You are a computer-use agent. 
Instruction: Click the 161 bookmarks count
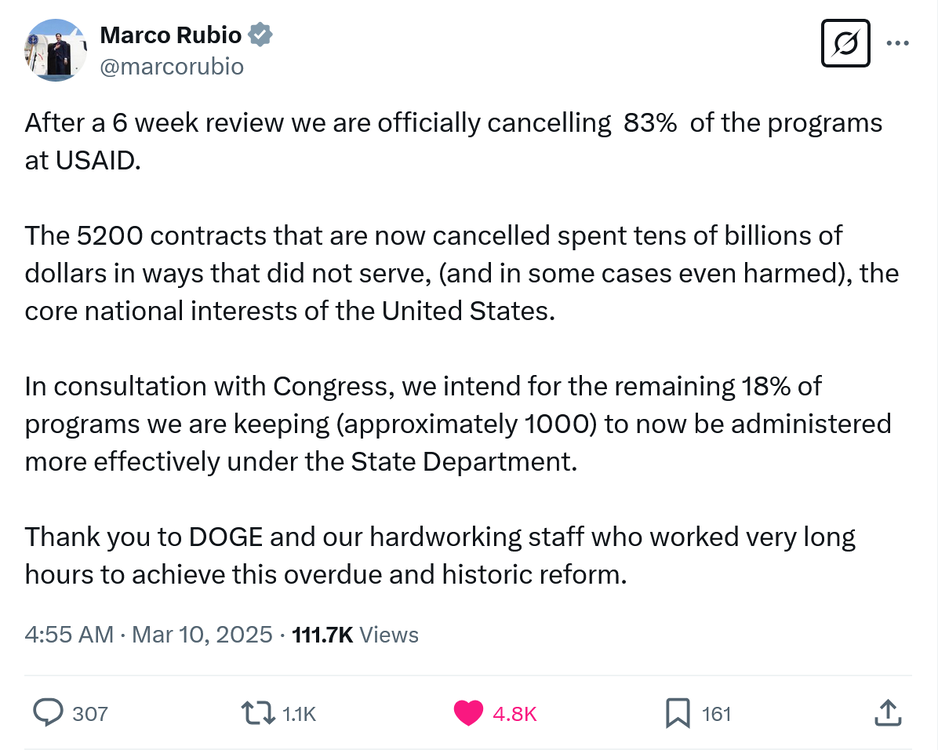tap(716, 714)
